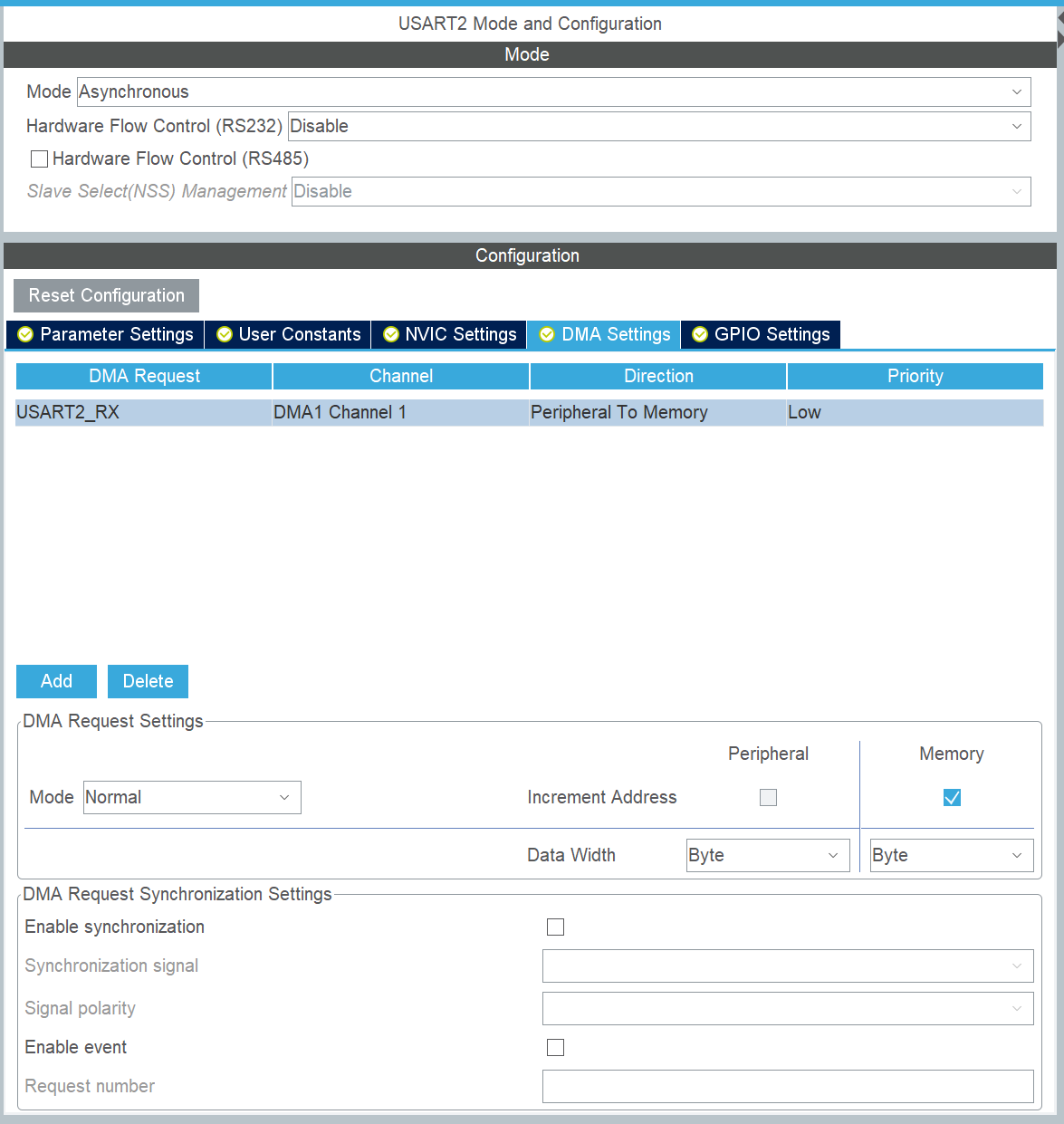Open the GPIO Settings tab
Screen dimensions: 1064x1124
(761, 334)
